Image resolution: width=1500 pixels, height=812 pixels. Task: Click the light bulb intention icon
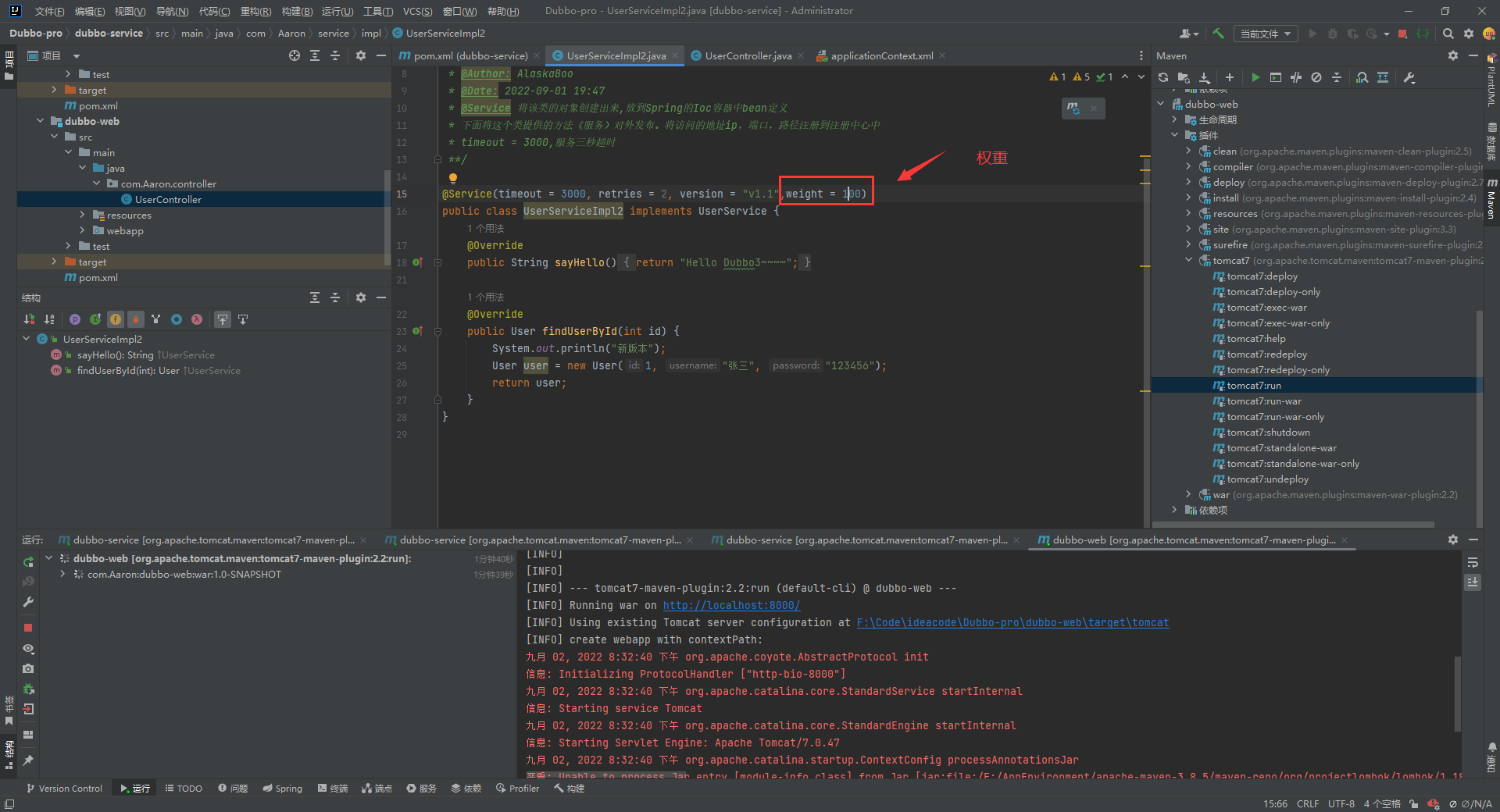(452, 178)
